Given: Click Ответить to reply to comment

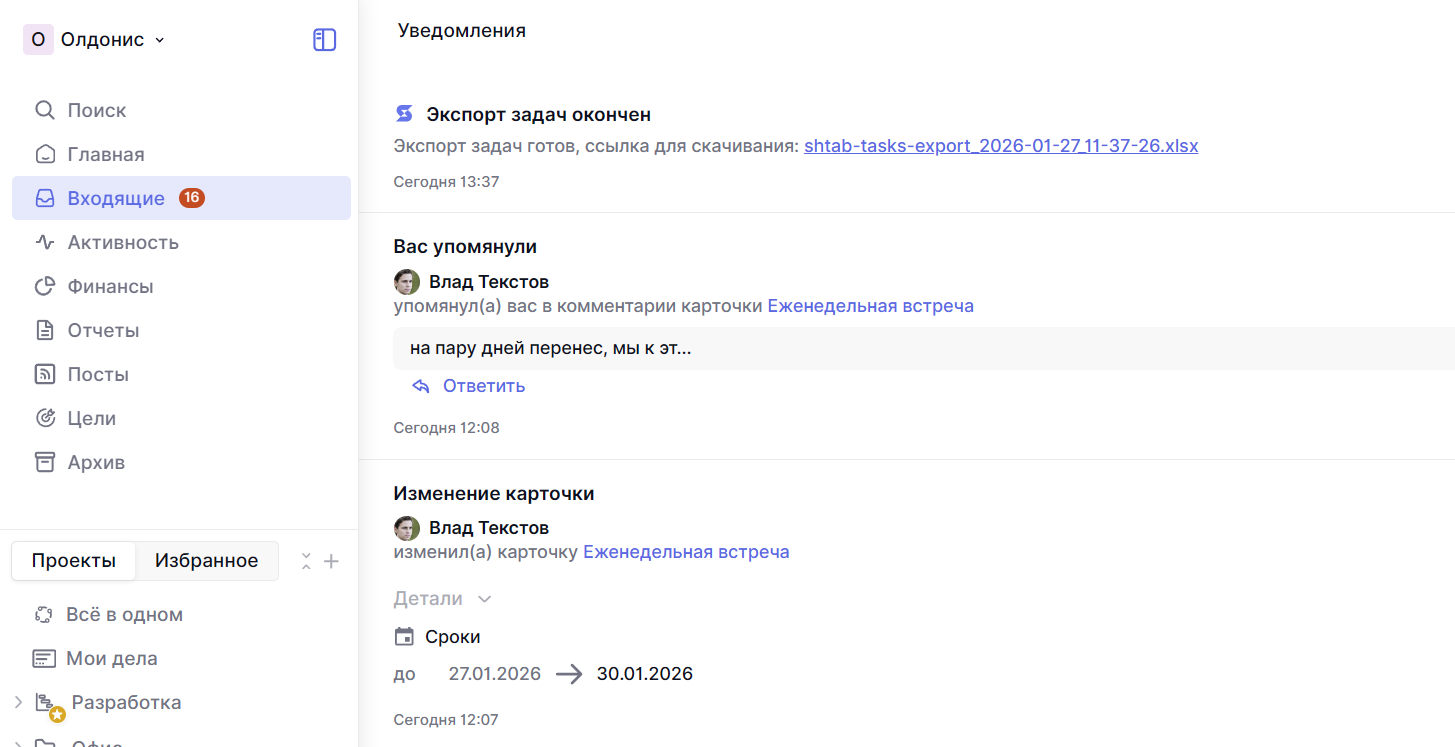Looking at the screenshot, I should coord(483,386).
